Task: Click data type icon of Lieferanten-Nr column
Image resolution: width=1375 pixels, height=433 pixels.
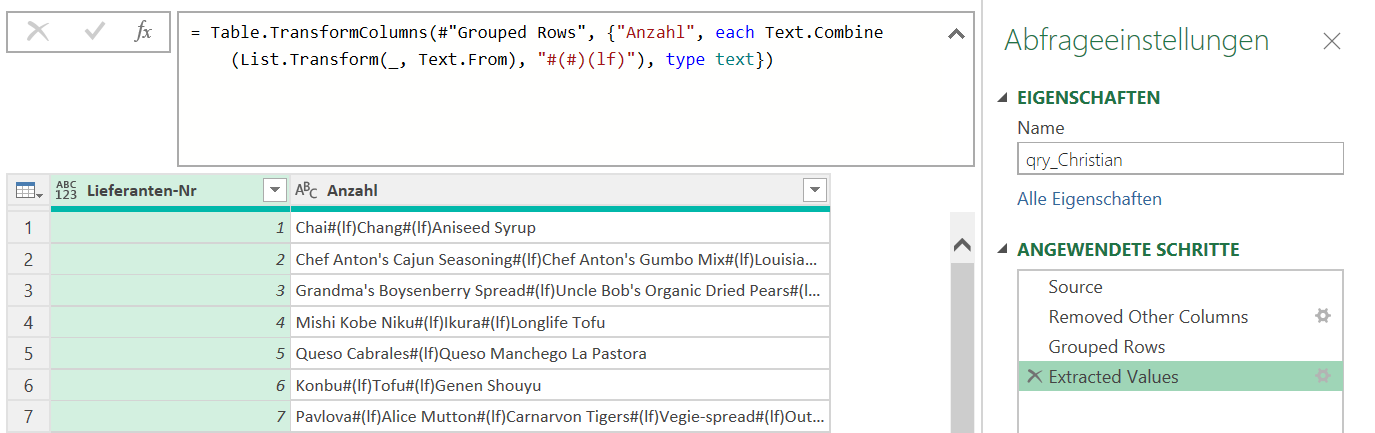Action: [x=66, y=190]
